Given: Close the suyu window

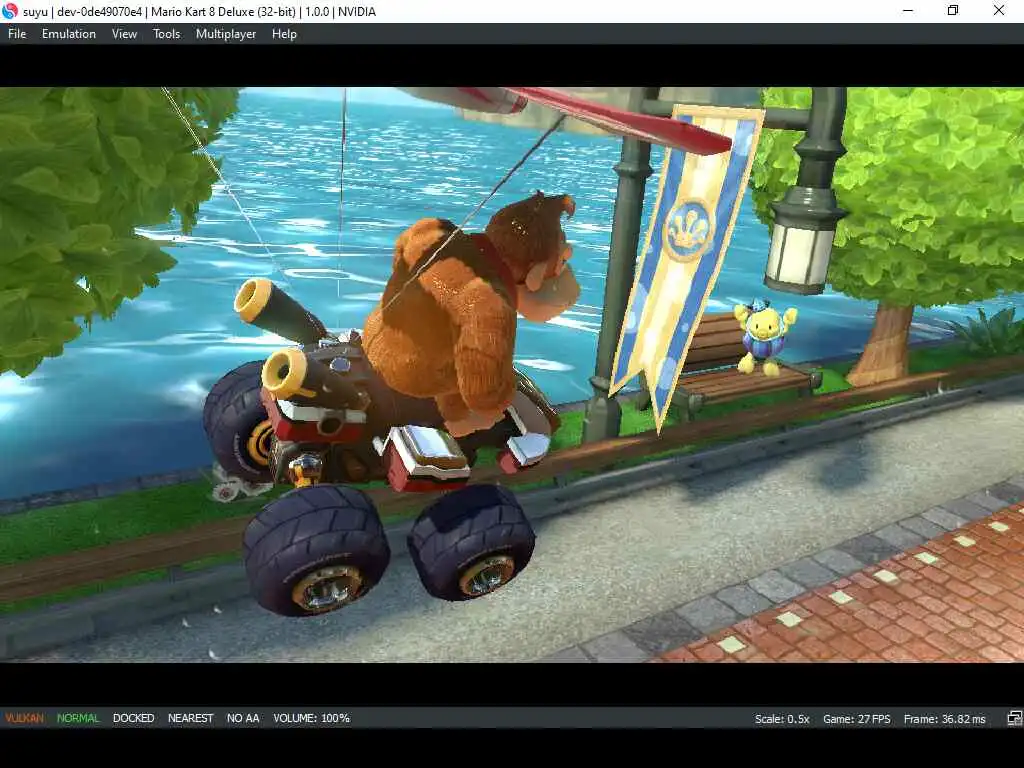Looking at the screenshot, I should (999, 10).
